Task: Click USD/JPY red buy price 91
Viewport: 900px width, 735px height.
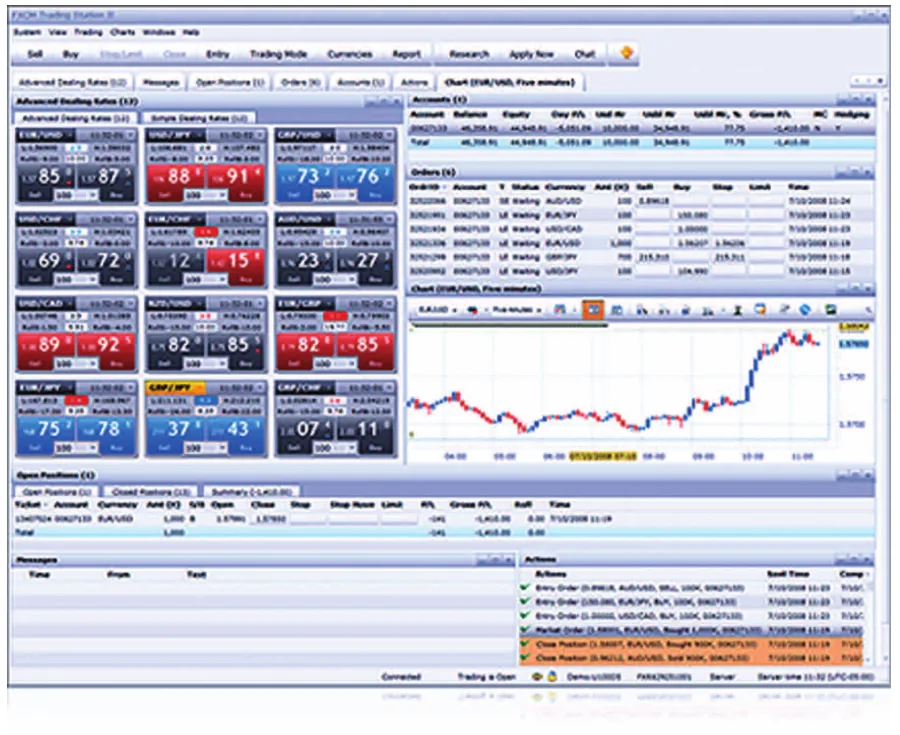Action: (x=236, y=176)
